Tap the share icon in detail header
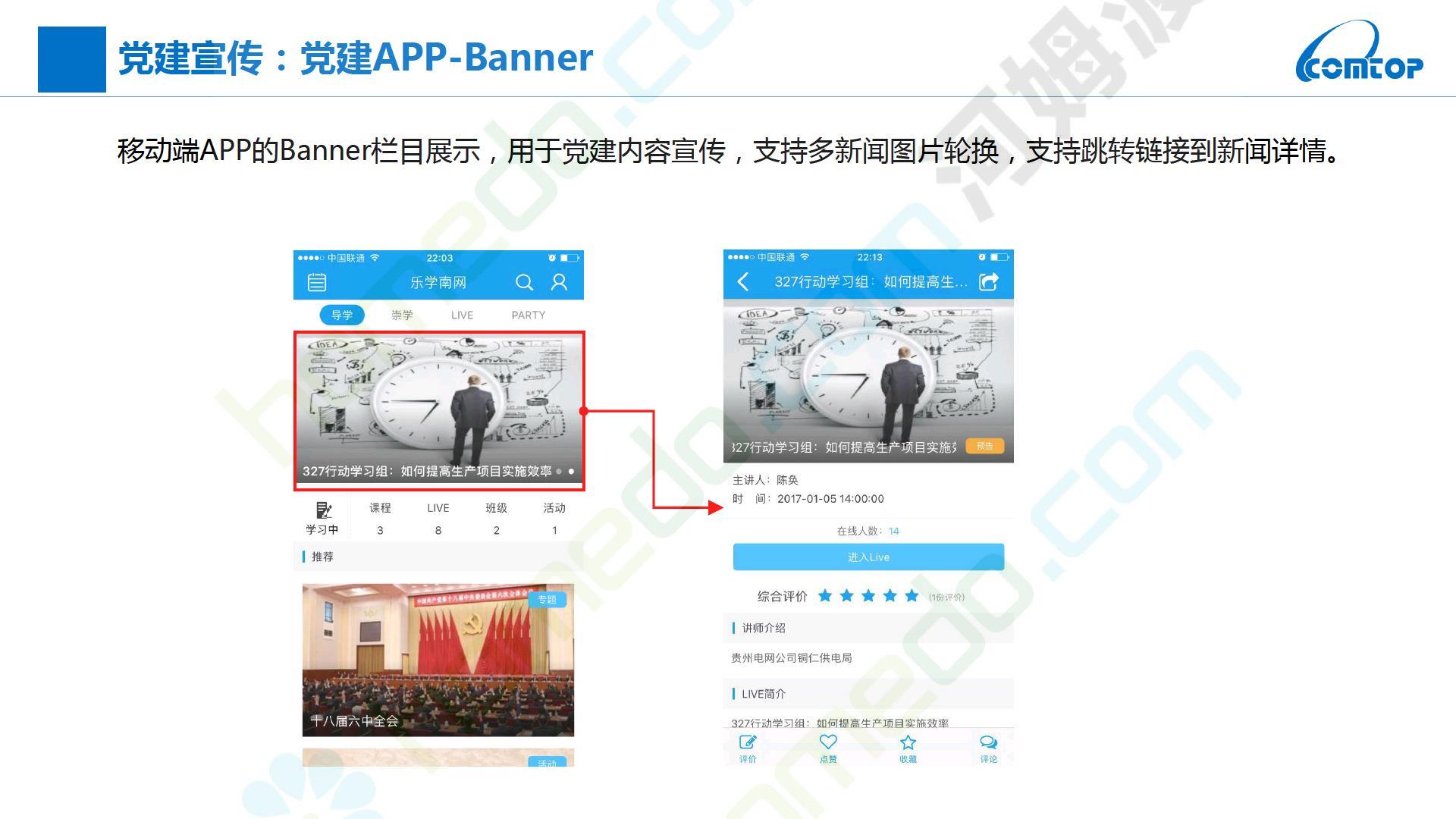The image size is (1456, 819). [989, 282]
